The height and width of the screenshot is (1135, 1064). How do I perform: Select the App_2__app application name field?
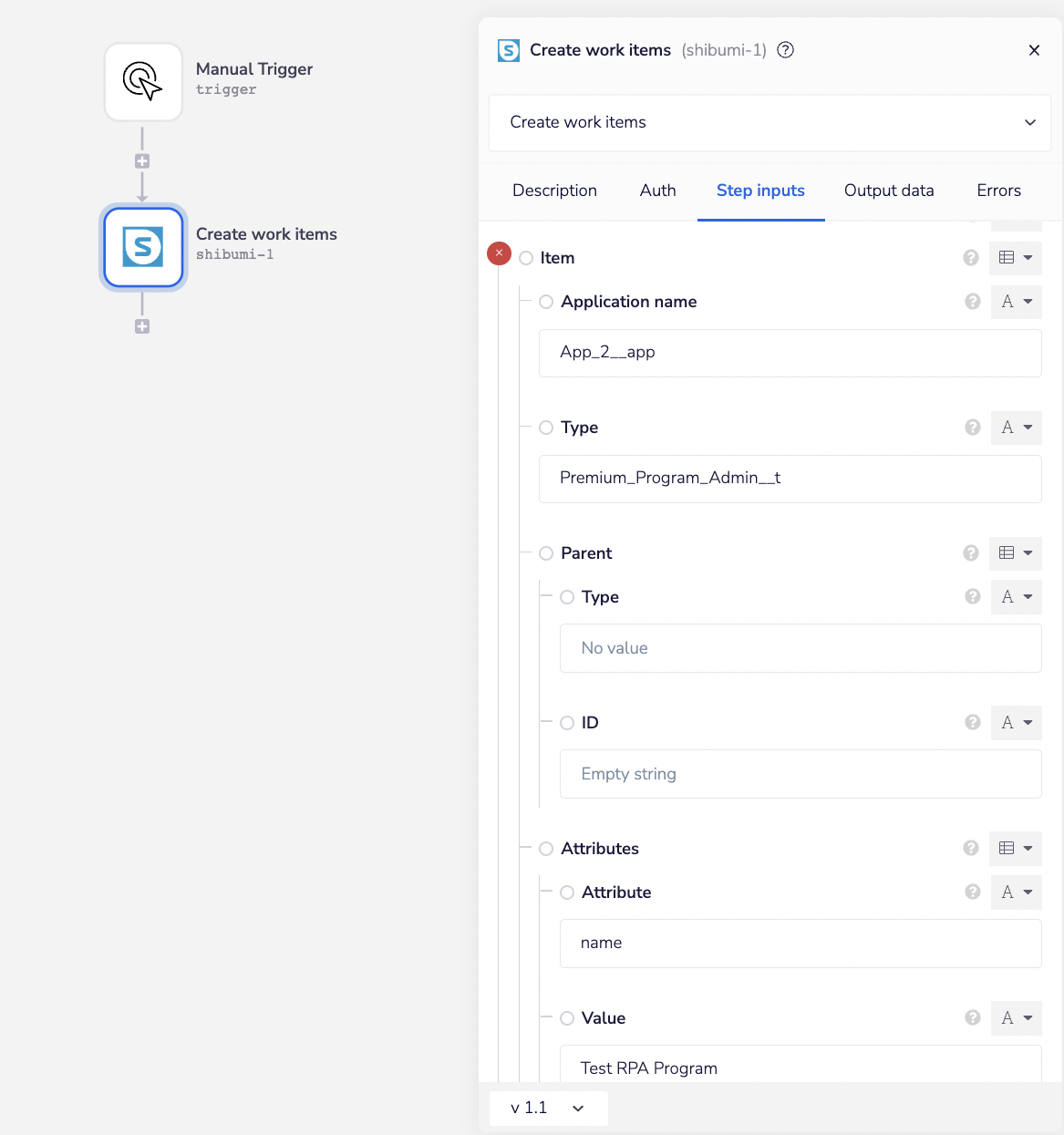[x=790, y=353]
